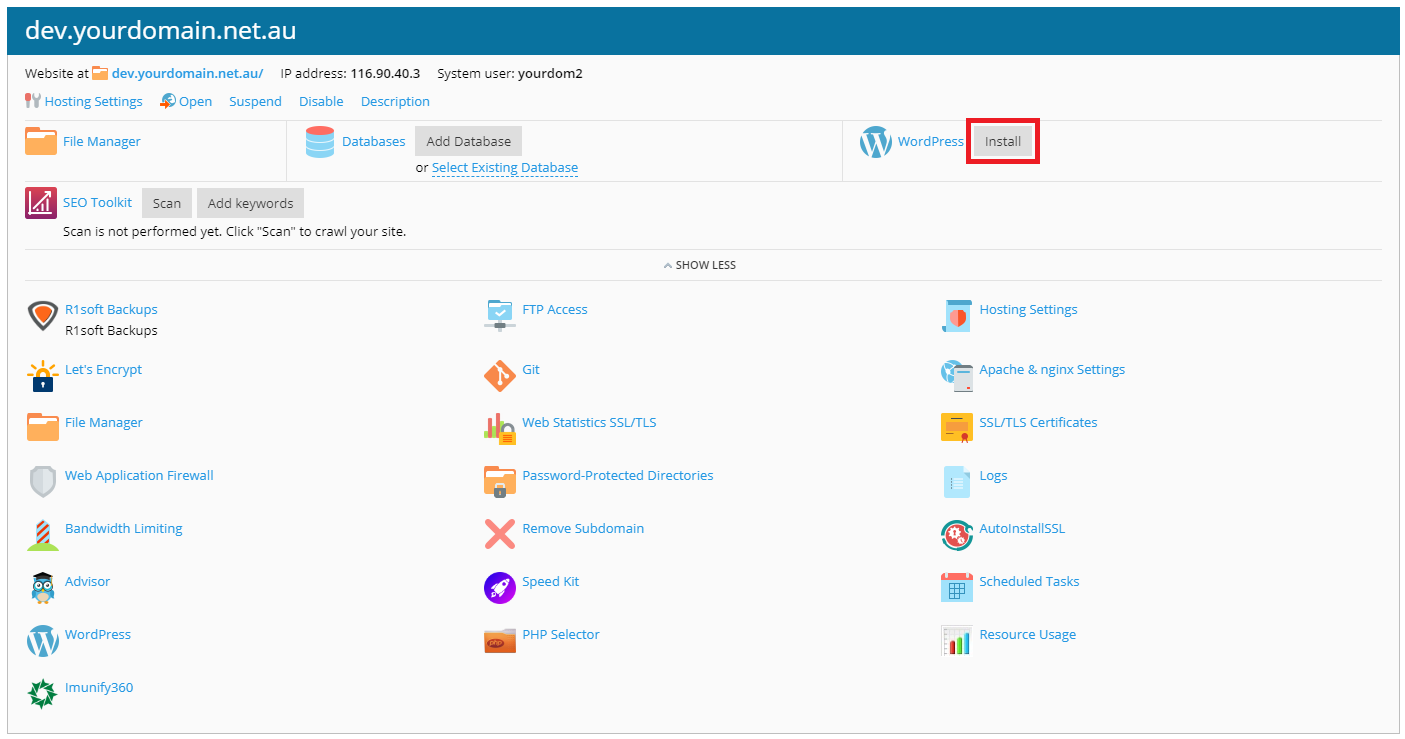Open the Speed Kit link
The width and height of the screenshot is (1405, 739).
pyautogui.click(x=551, y=581)
